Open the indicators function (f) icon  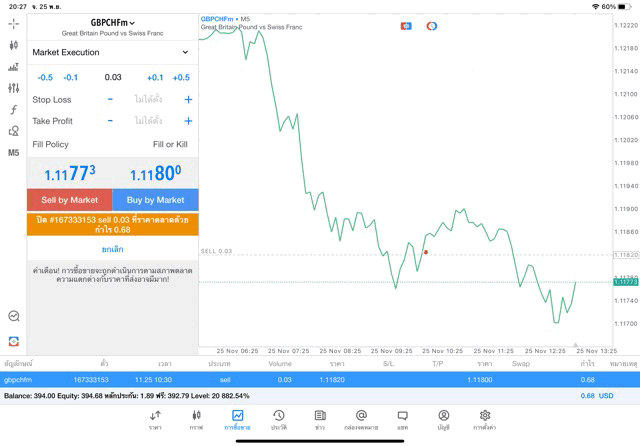[13, 110]
